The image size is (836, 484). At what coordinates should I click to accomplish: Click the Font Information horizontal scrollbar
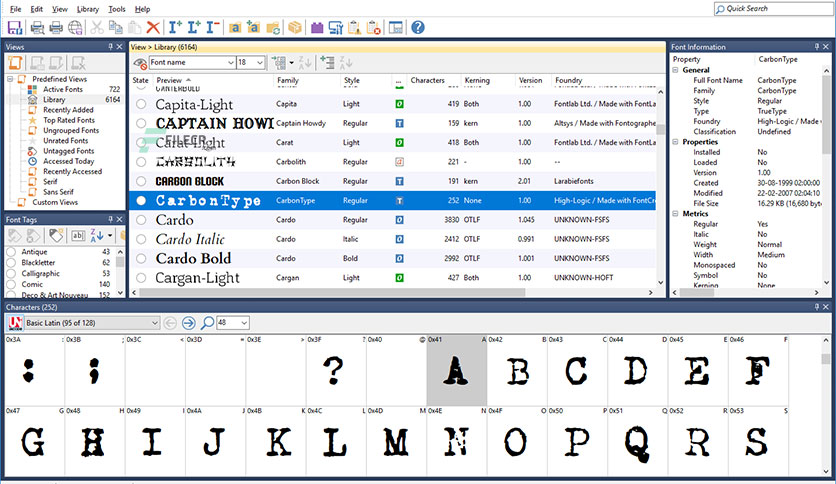745,292
